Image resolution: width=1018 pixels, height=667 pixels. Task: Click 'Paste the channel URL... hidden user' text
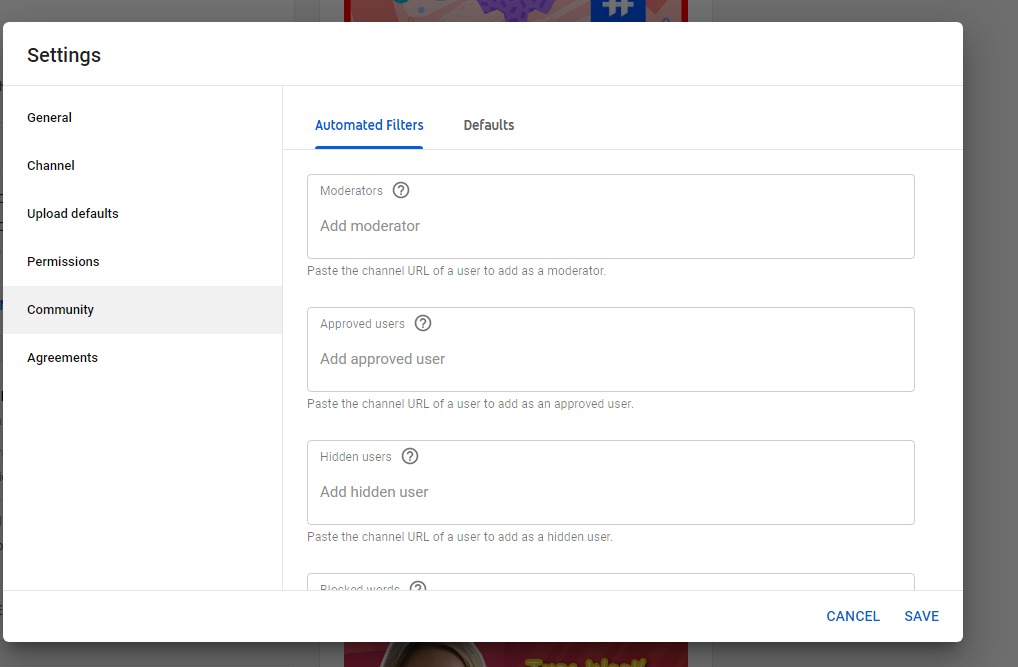pyautogui.click(x=460, y=537)
